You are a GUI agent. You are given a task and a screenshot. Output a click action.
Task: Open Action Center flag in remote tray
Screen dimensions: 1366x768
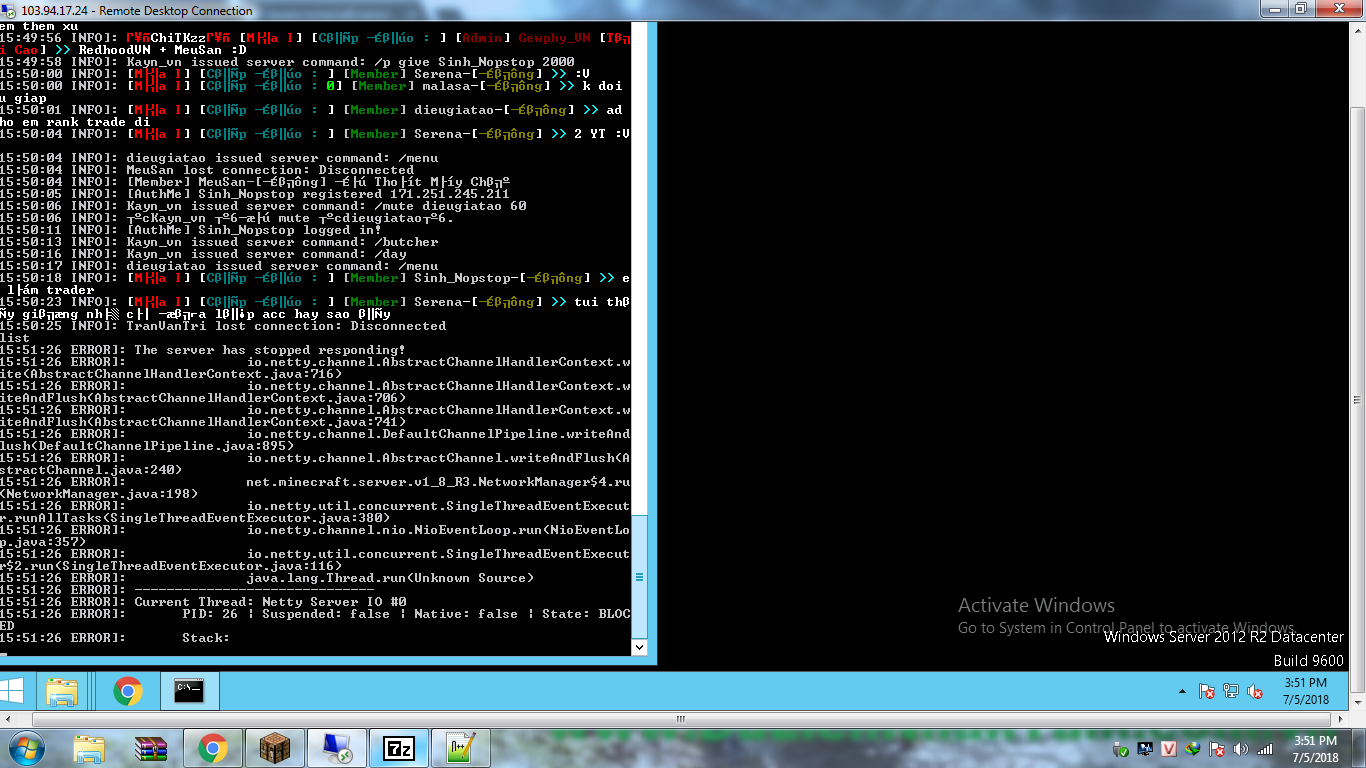[x=1208, y=692]
